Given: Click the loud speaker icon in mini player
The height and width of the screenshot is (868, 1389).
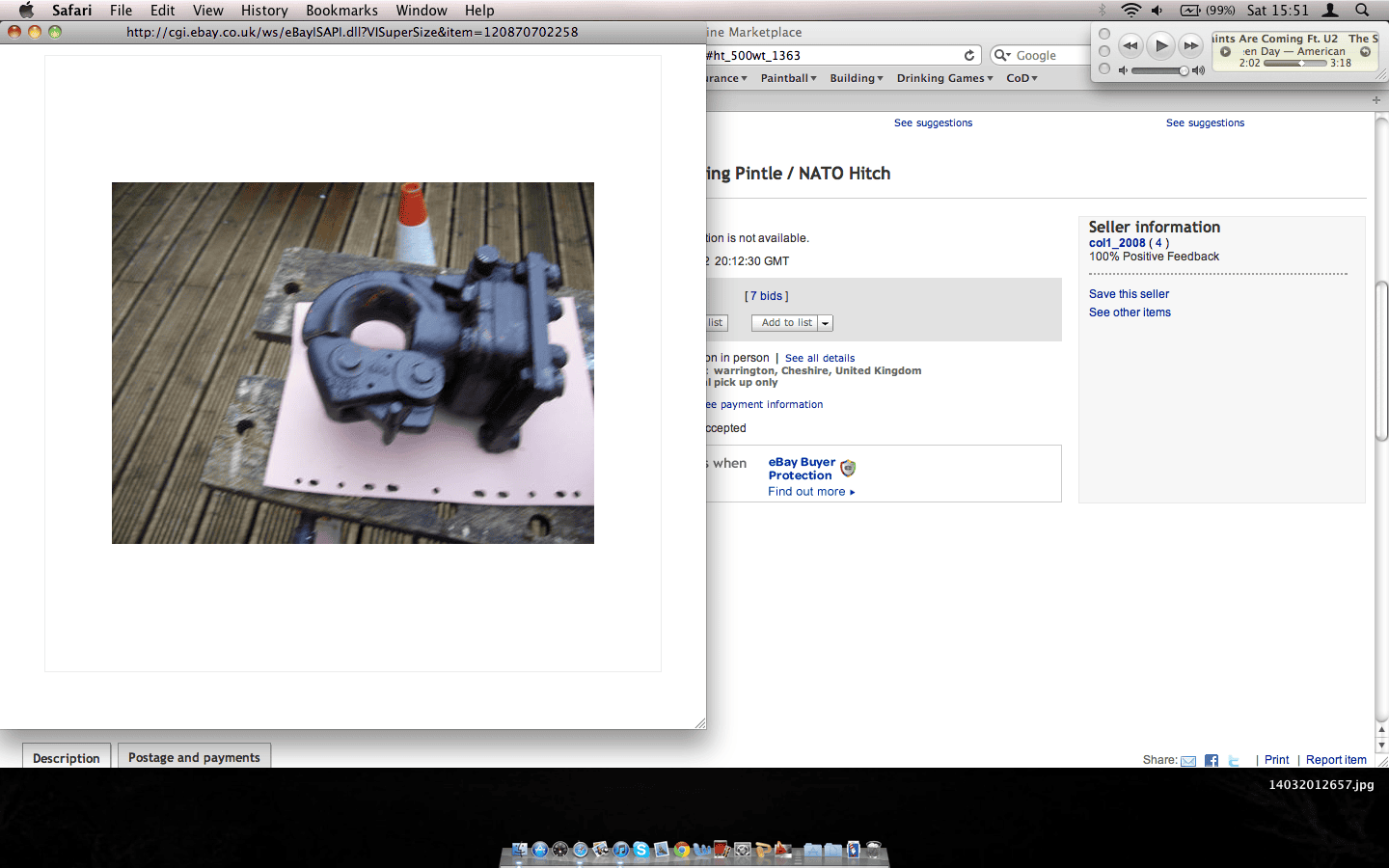Looking at the screenshot, I should [x=1198, y=70].
